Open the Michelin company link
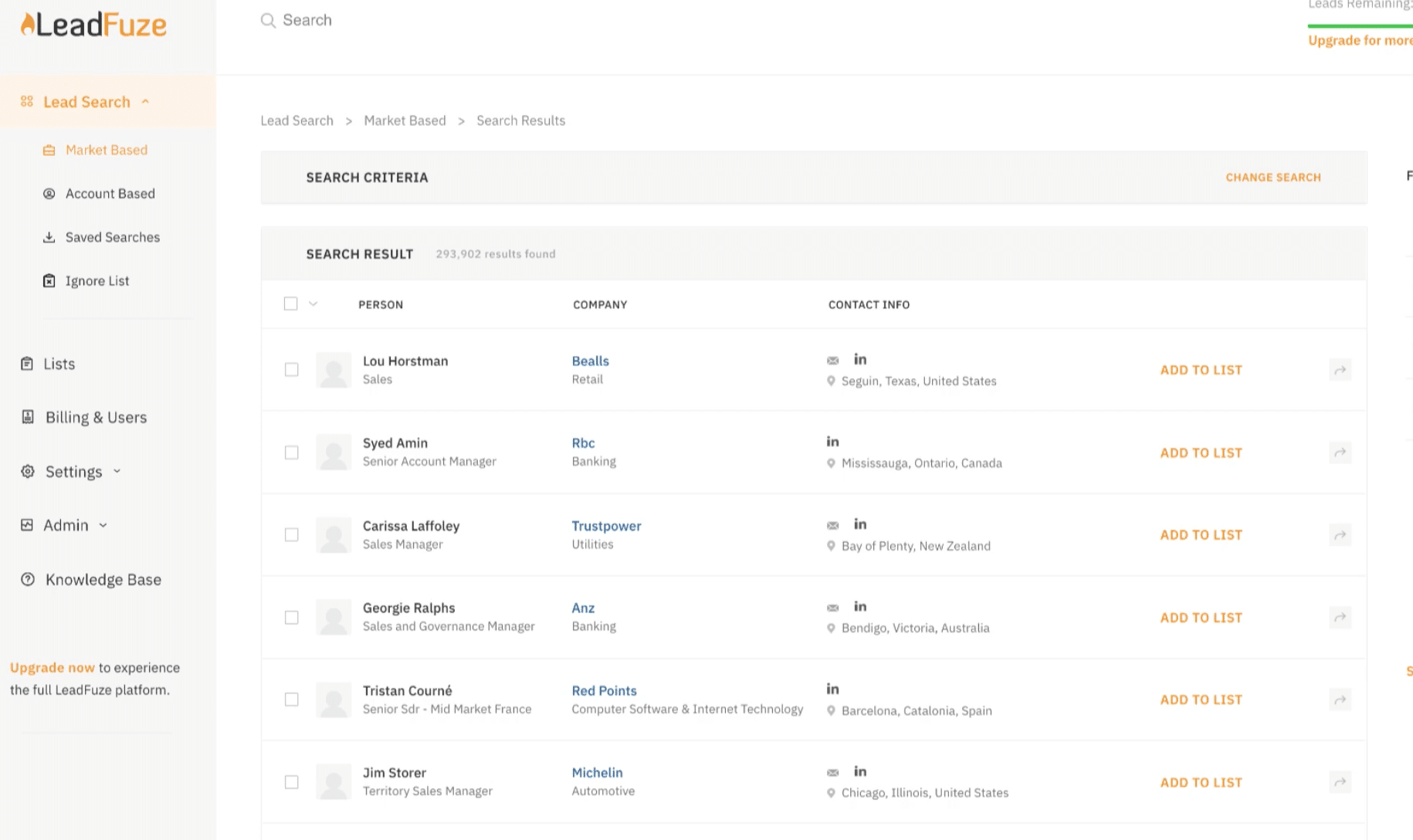 click(x=597, y=773)
